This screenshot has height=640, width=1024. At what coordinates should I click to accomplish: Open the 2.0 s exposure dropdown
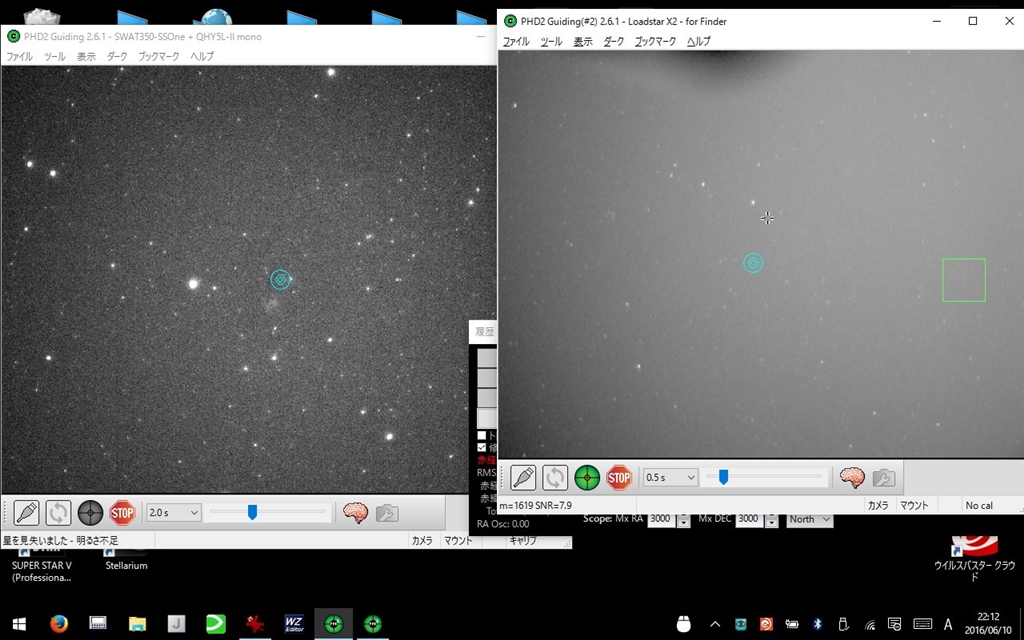[x=173, y=513]
